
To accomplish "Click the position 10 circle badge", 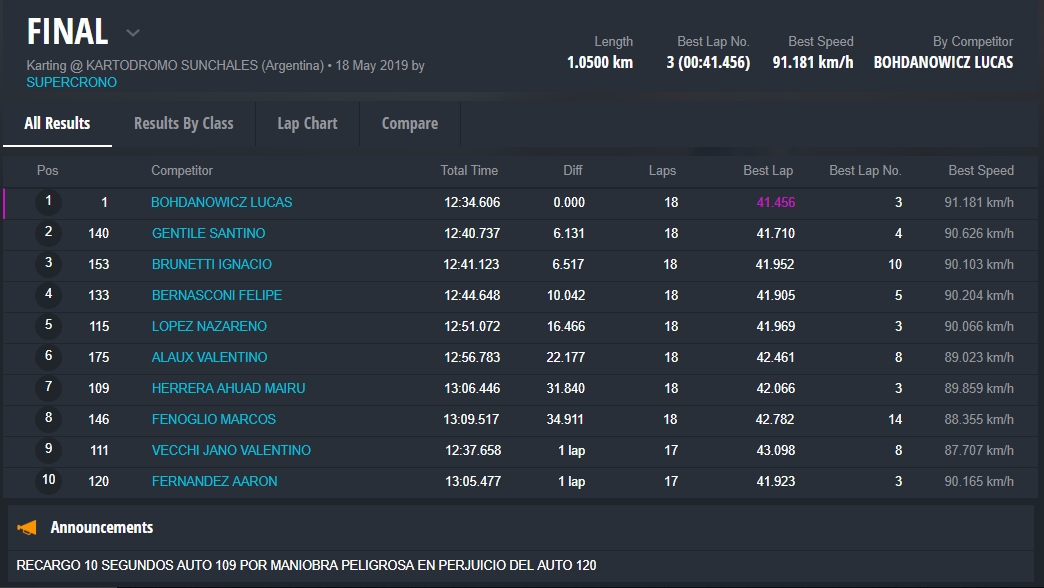I will (x=48, y=481).
